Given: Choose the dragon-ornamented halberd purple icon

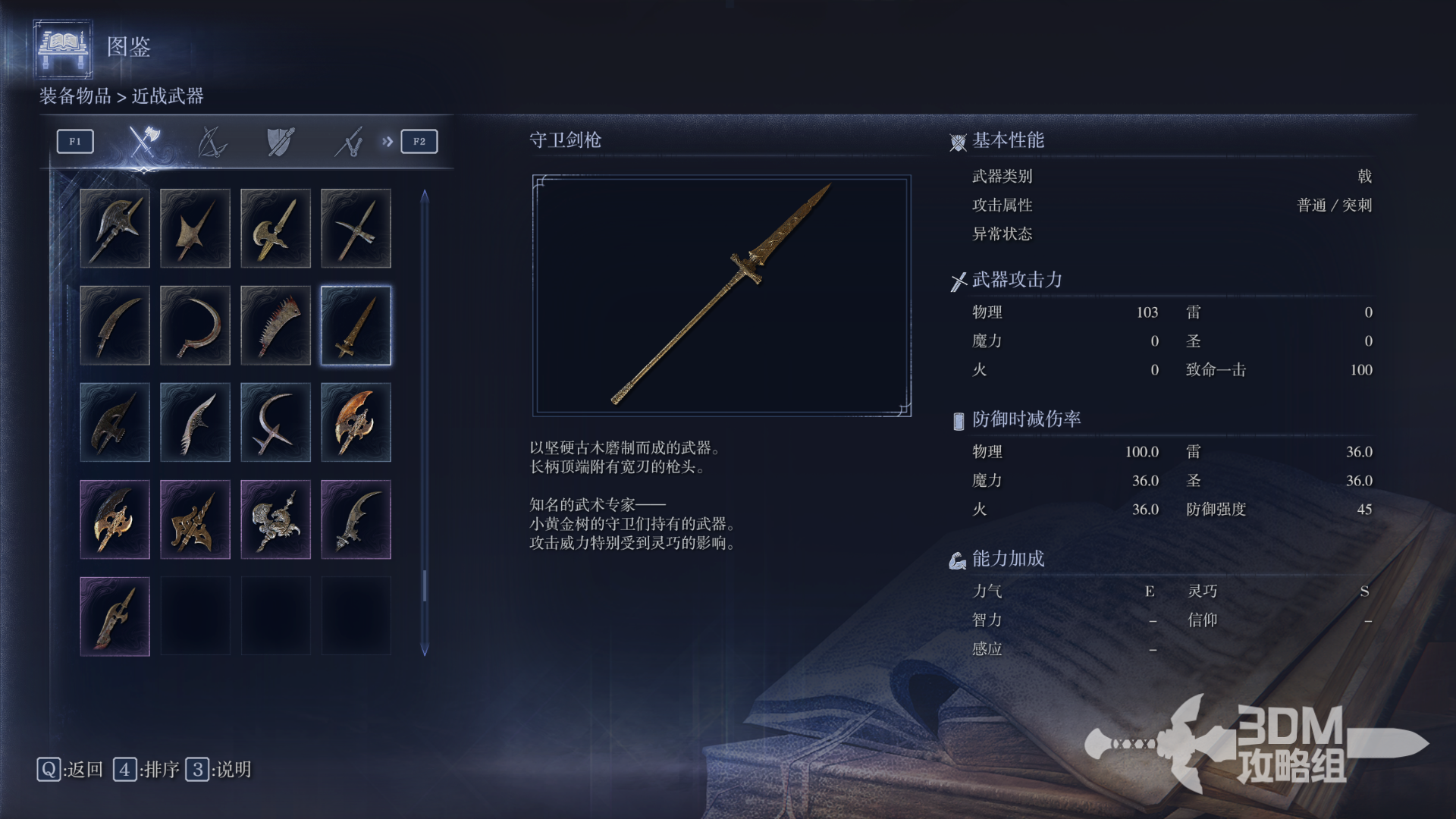Looking at the screenshot, I should click(275, 519).
